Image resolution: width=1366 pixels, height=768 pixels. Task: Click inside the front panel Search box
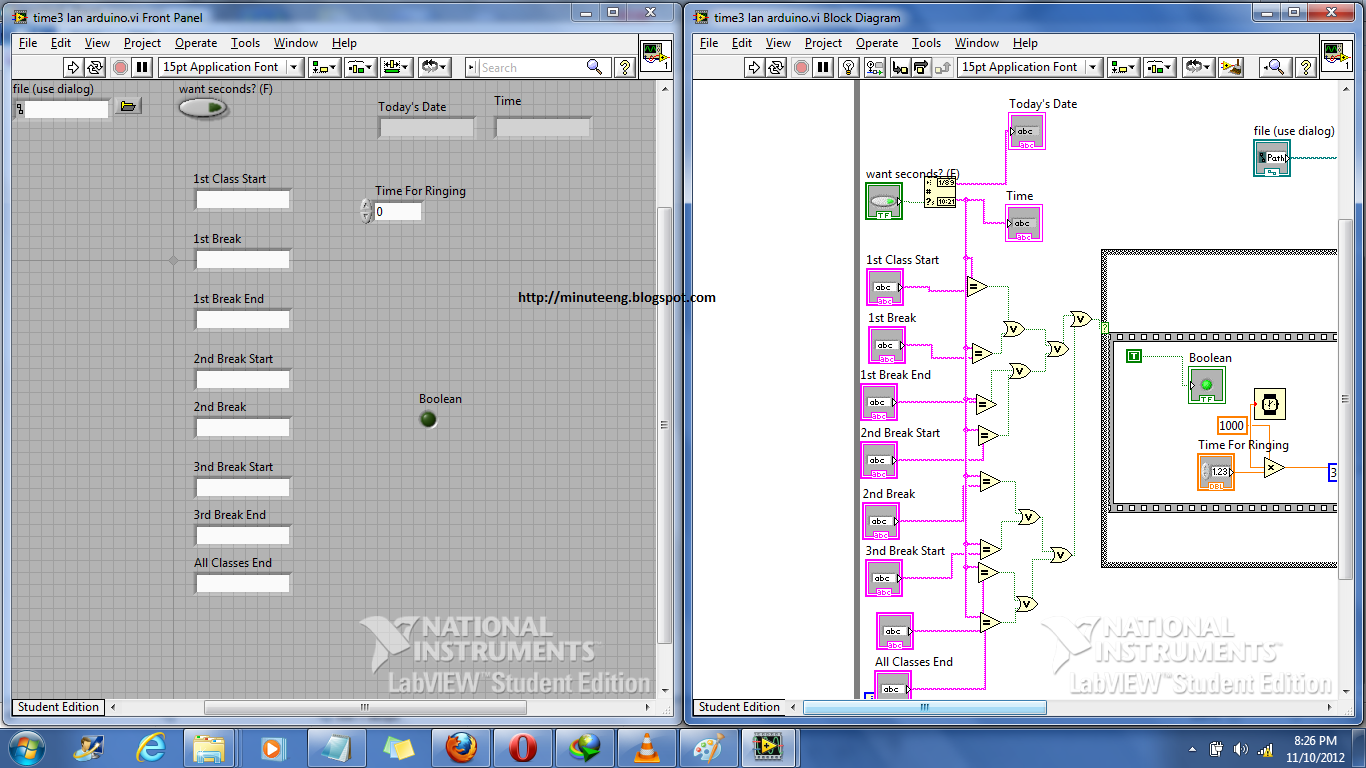pyautogui.click(x=540, y=67)
